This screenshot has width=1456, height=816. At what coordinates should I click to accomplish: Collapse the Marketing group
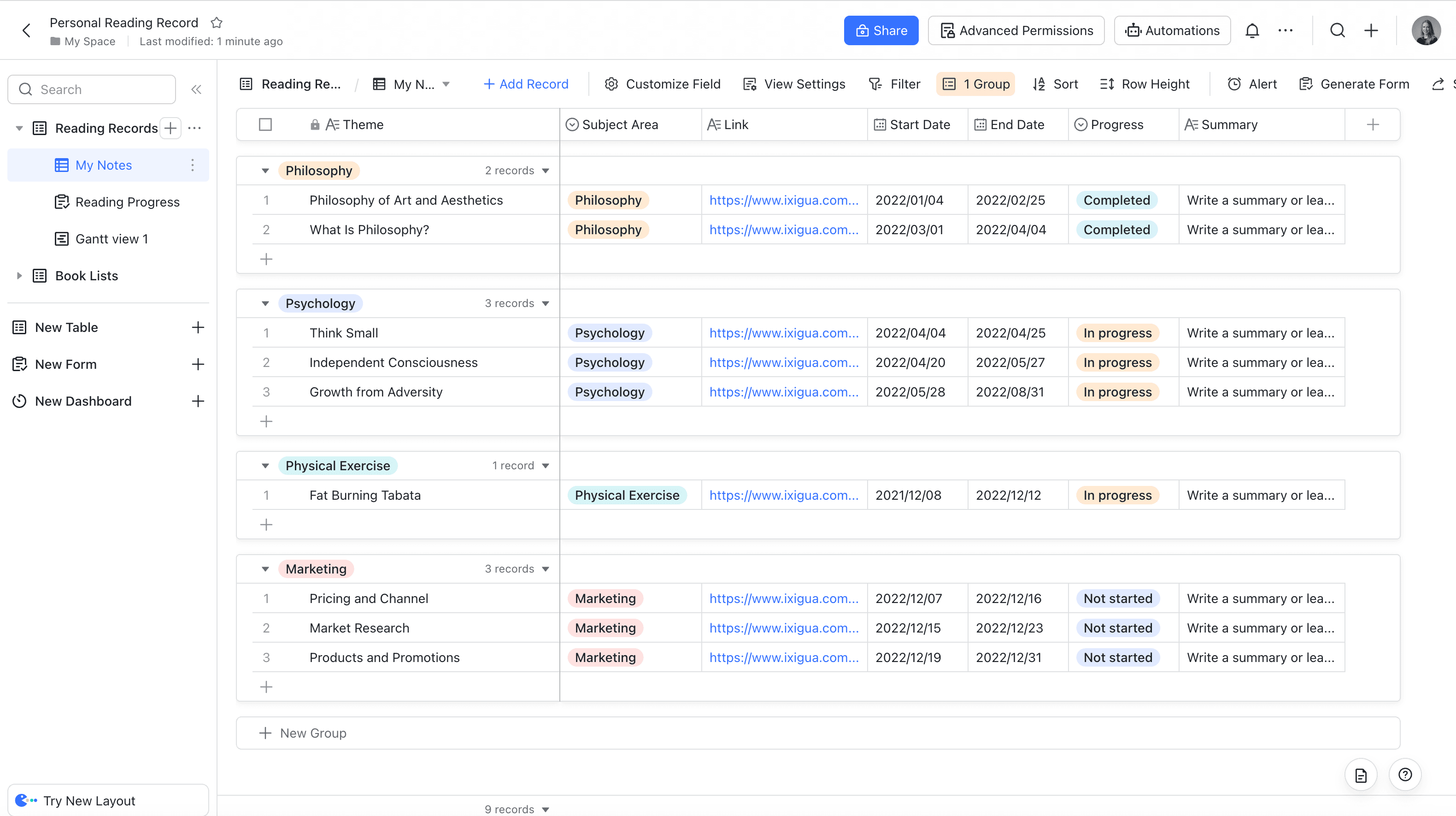tap(265, 569)
